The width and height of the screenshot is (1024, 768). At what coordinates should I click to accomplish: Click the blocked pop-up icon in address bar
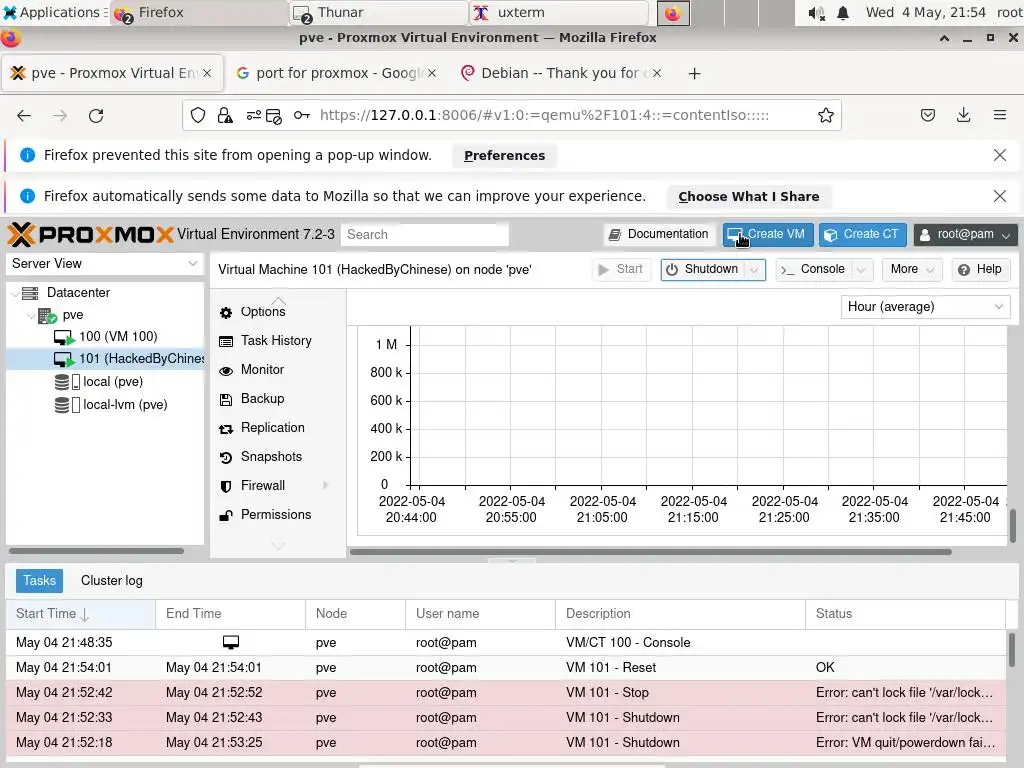pyautogui.click(x=274, y=116)
